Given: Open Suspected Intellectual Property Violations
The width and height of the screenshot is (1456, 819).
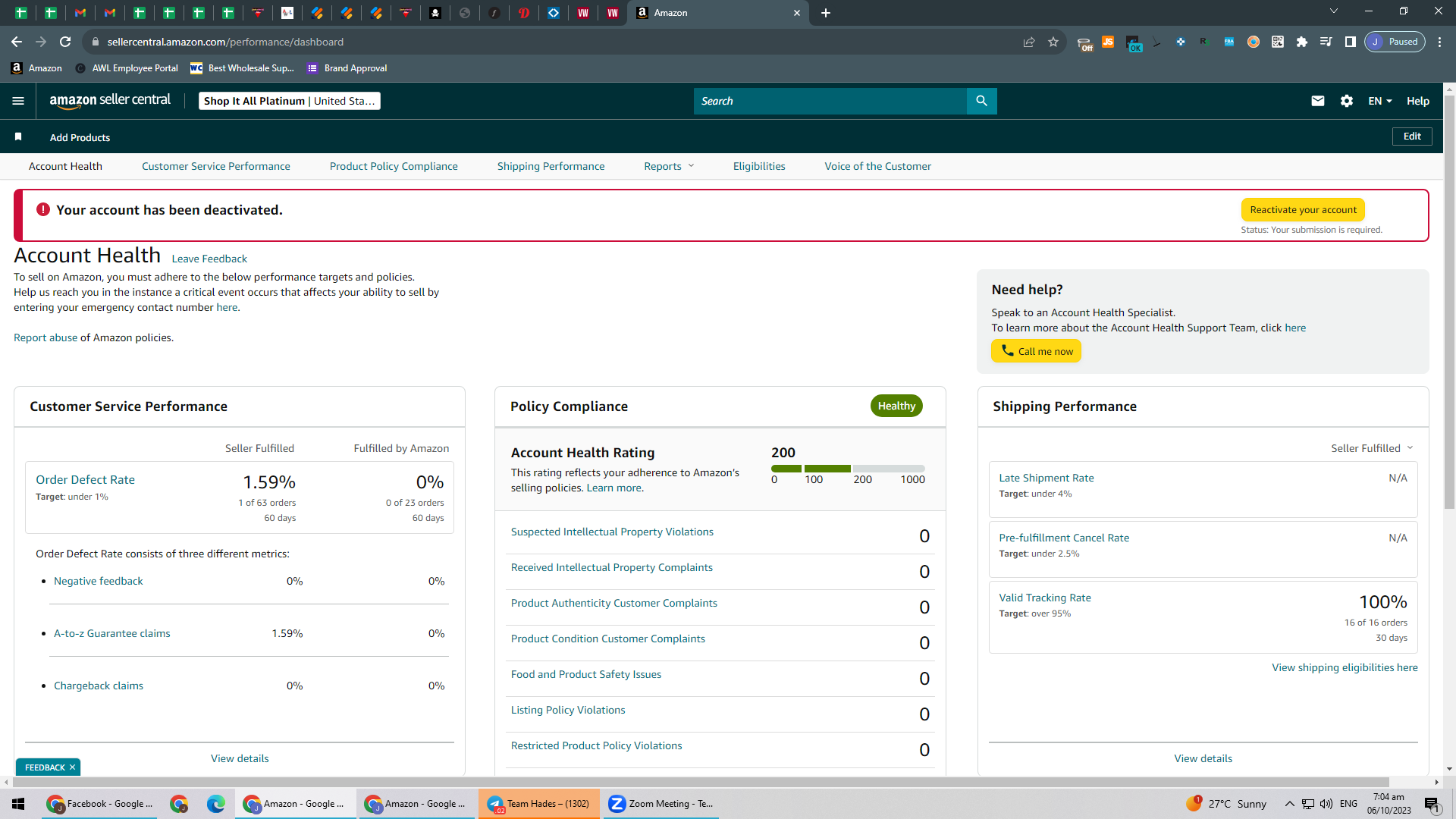Looking at the screenshot, I should tap(612, 532).
